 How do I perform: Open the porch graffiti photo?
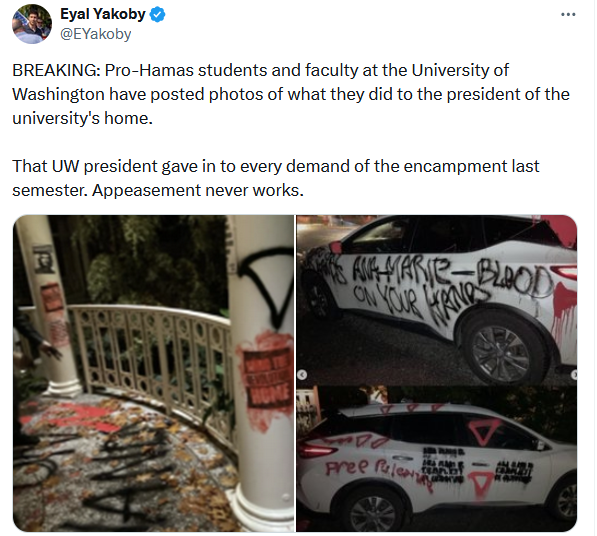coord(153,373)
